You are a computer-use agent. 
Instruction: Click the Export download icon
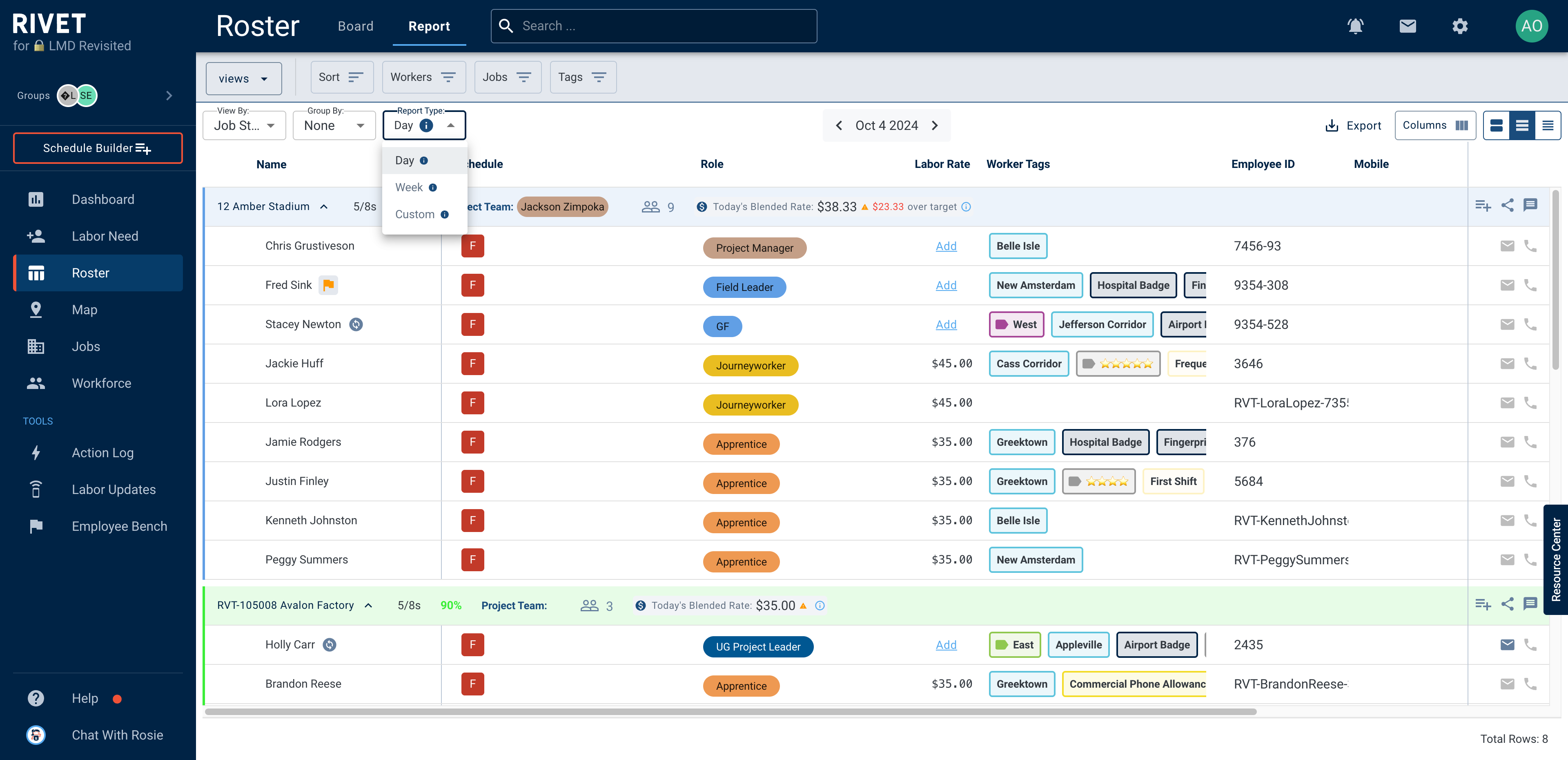[x=1332, y=125]
